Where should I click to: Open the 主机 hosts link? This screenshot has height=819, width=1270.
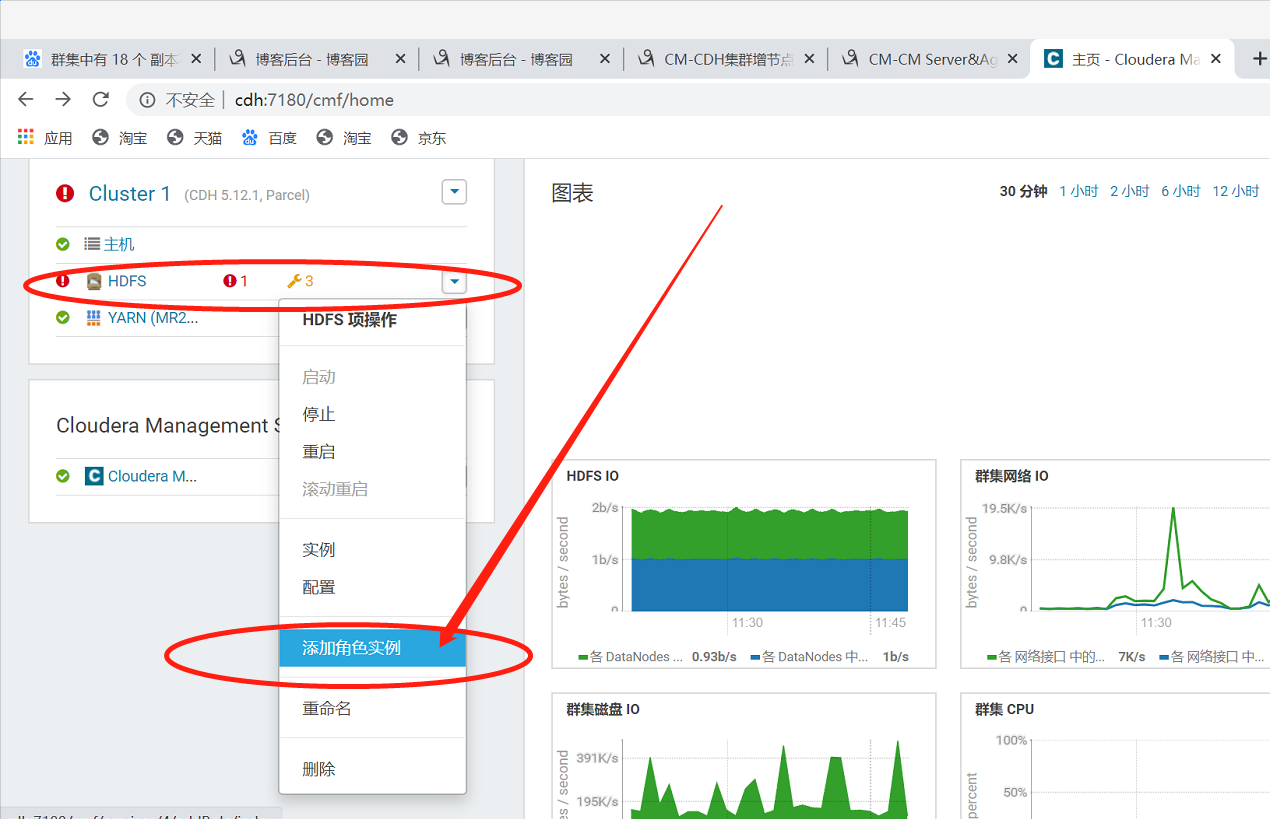(119, 244)
